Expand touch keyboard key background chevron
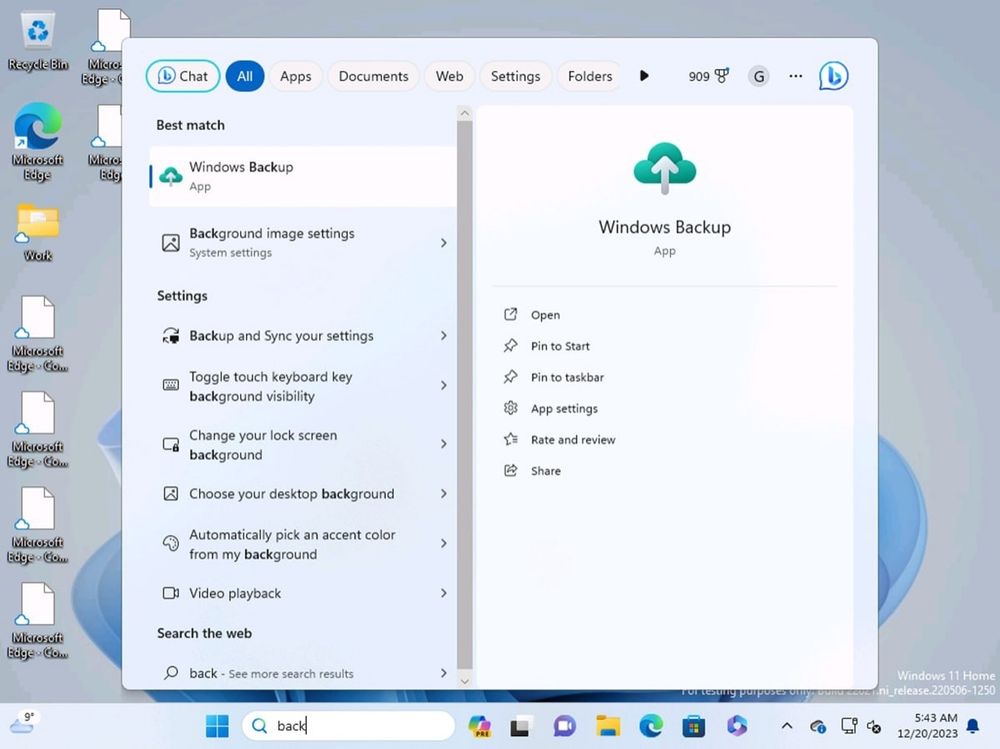 443,385
